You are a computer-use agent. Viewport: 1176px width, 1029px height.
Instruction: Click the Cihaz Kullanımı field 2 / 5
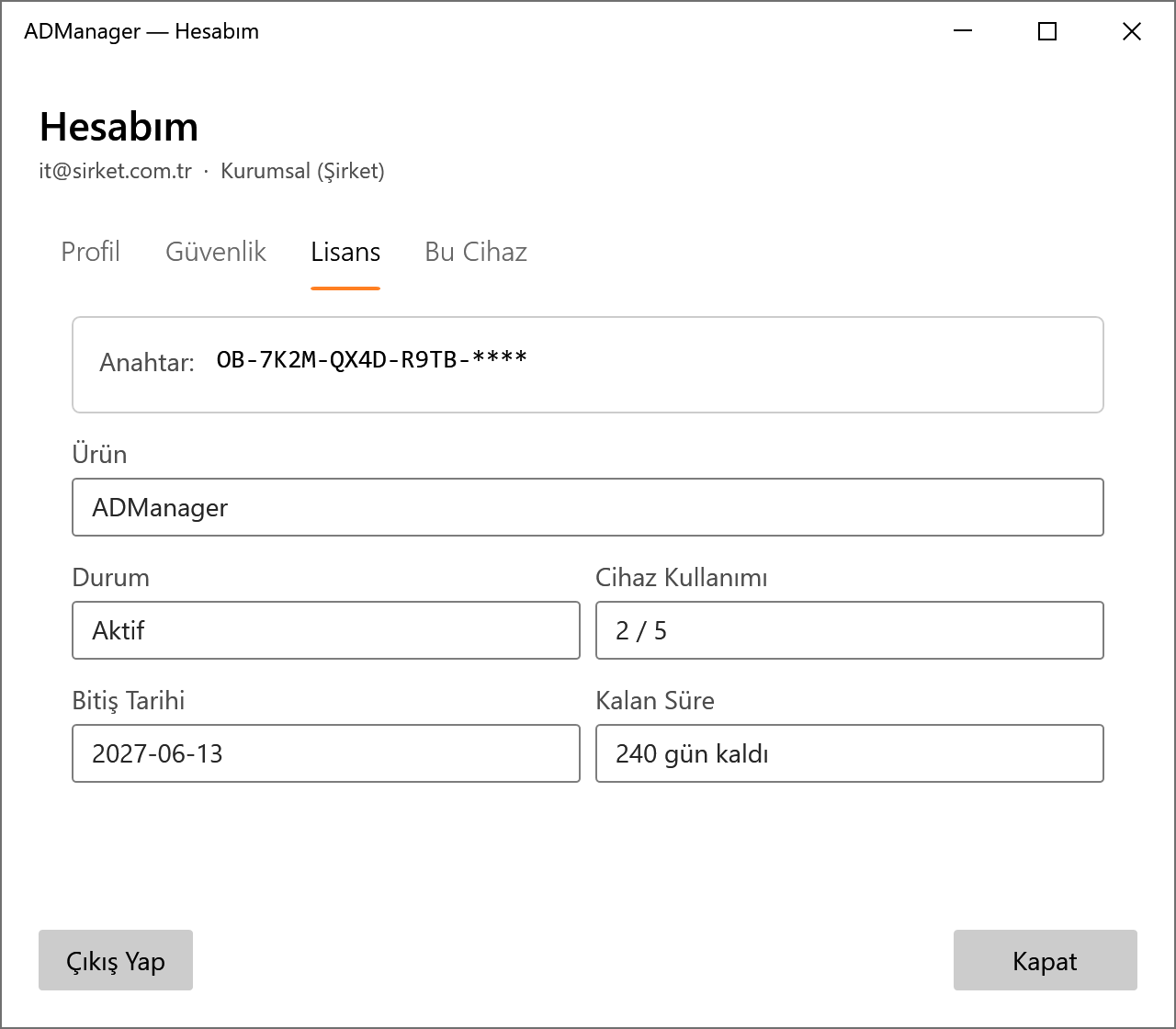pos(850,630)
